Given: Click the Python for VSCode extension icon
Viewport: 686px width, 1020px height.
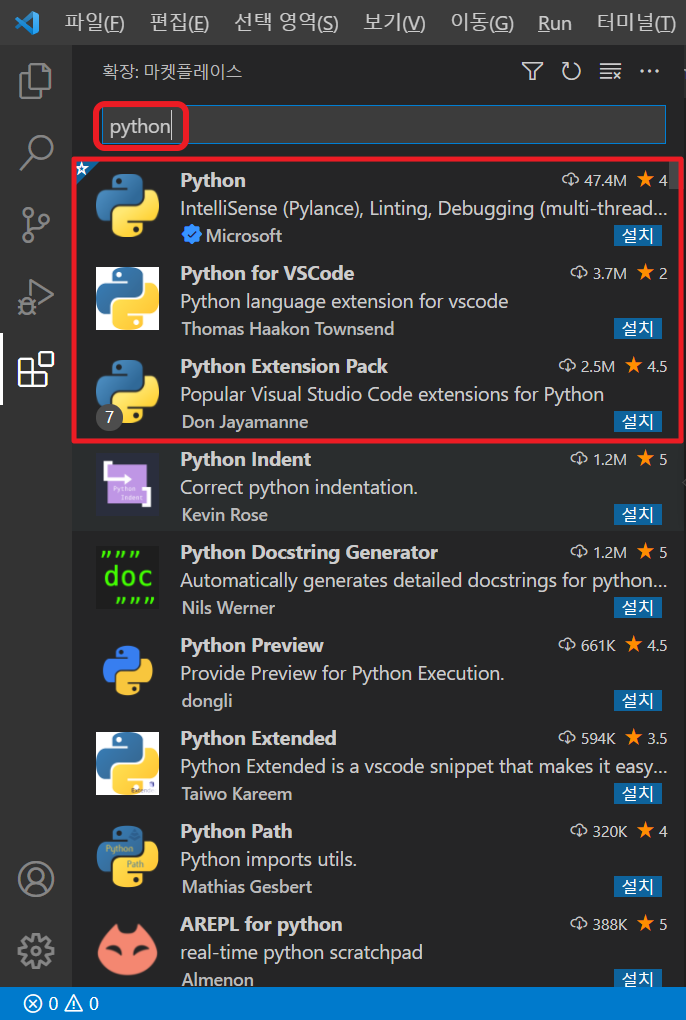Looking at the screenshot, I should pyautogui.click(x=127, y=298).
